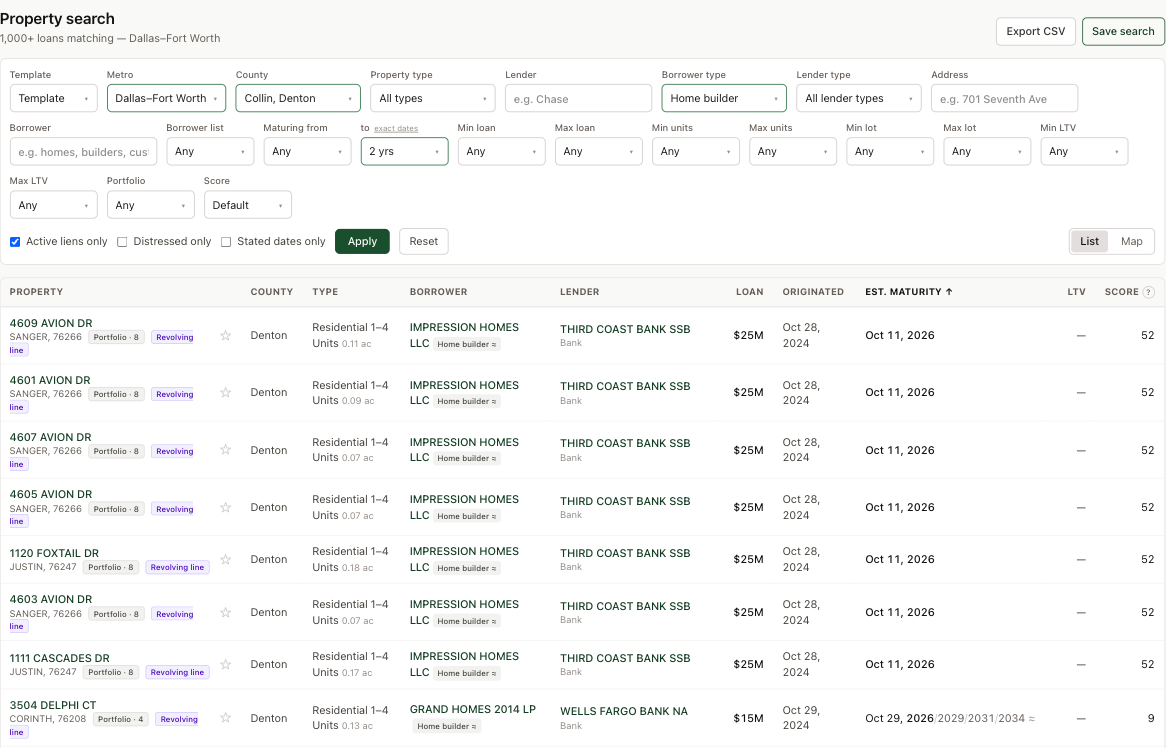The image size is (1166, 748).
Task: Sort by Loan column header
Action: 750,292
